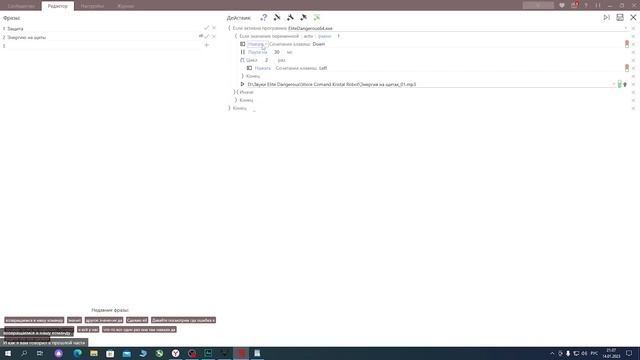The width and height of the screenshot is (640, 360).
Task: Click the keyboard icon on Left row
Action: (249, 68)
